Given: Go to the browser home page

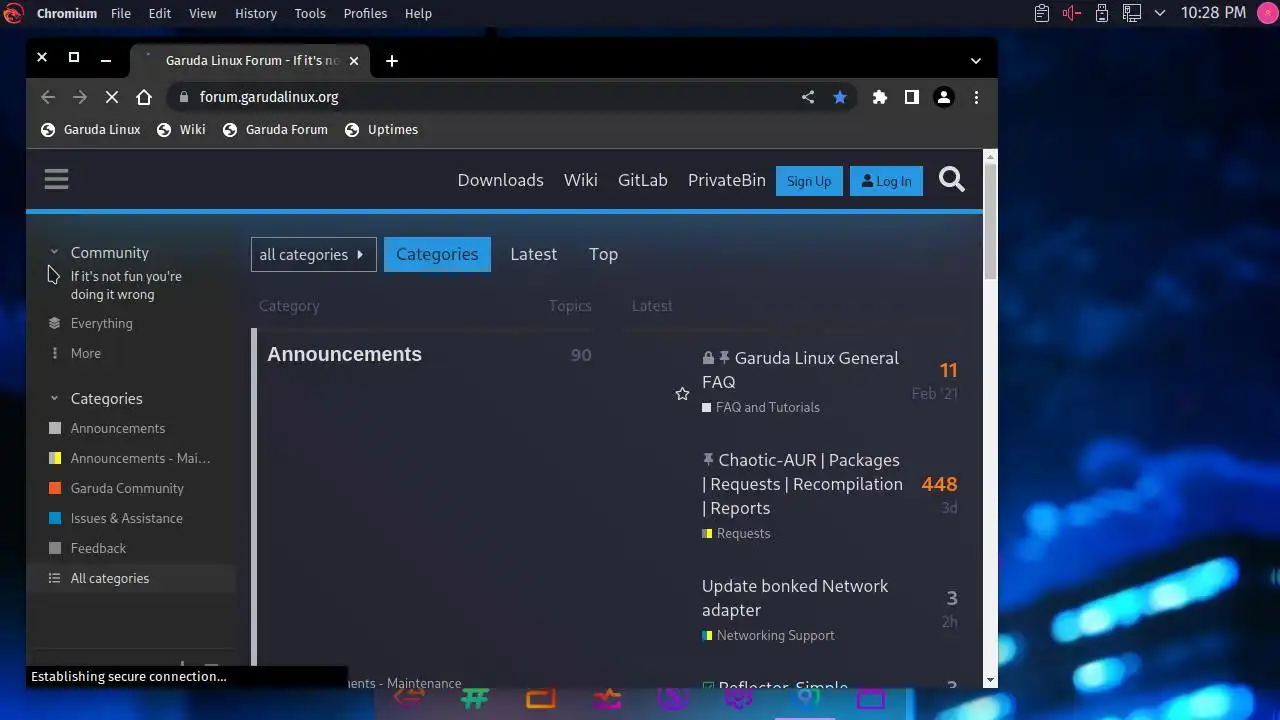Looking at the screenshot, I should coord(144,97).
